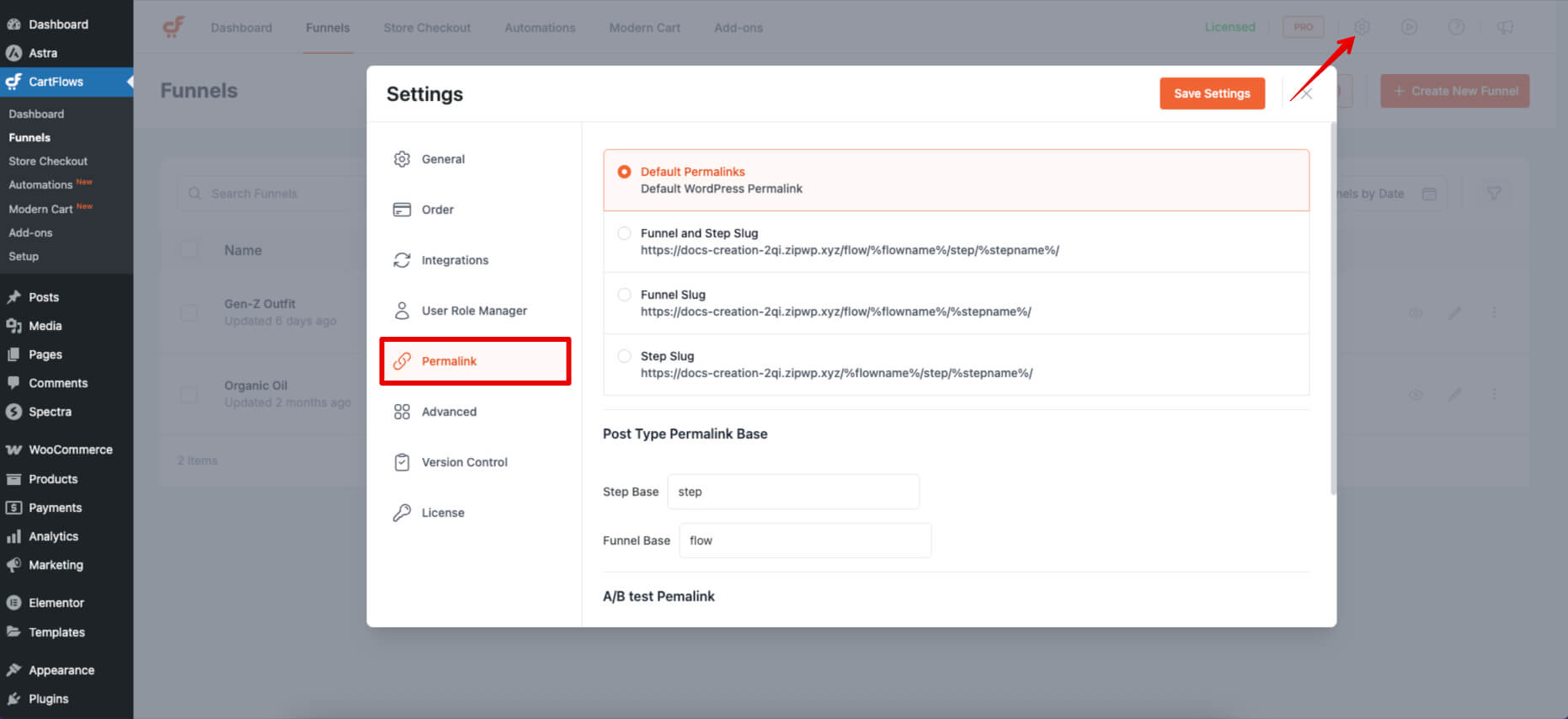This screenshot has width=1568, height=719.
Task: Click the User Role Manager person icon
Action: click(402, 311)
